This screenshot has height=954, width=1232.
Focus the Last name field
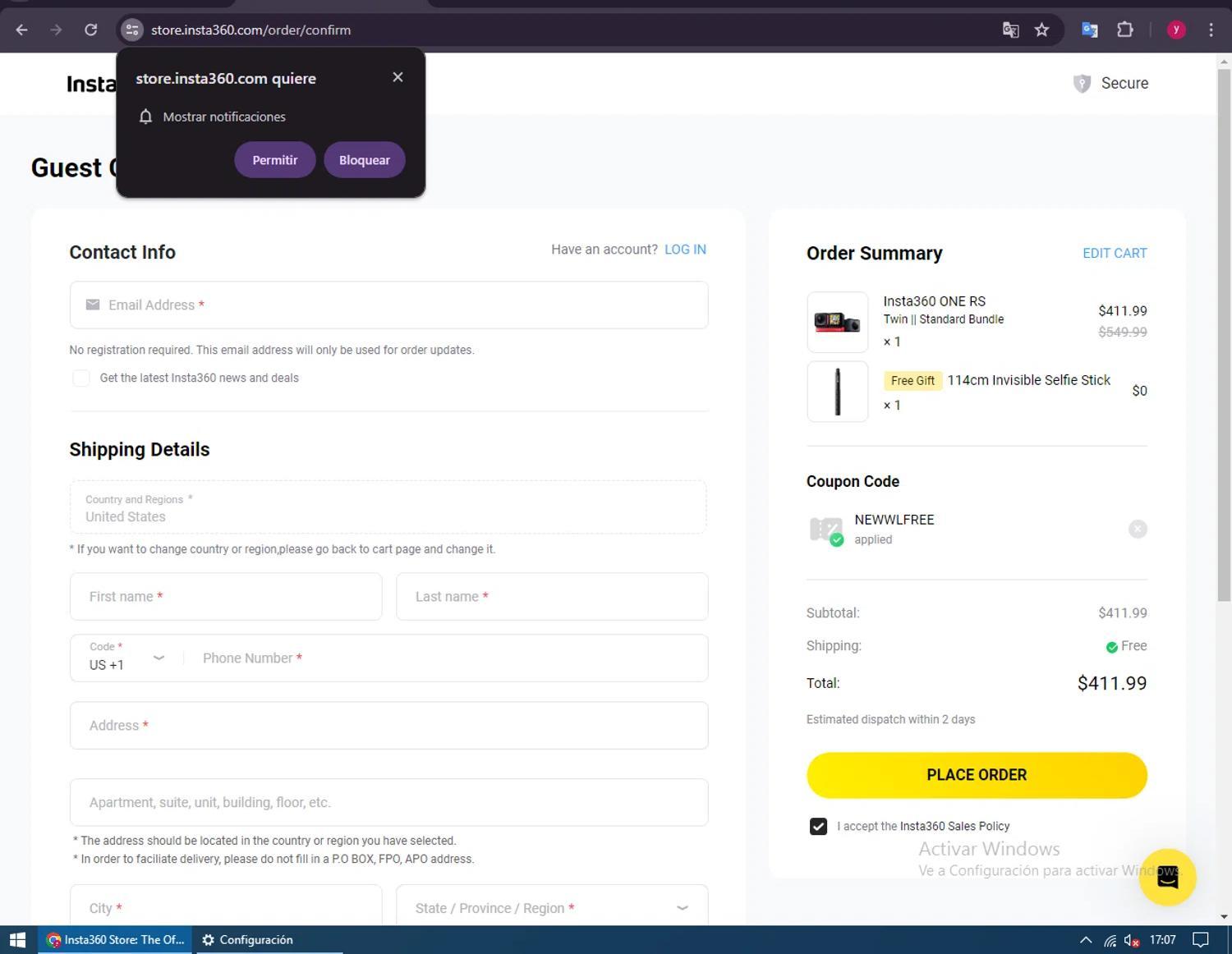pyautogui.click(x=552, y=597)
